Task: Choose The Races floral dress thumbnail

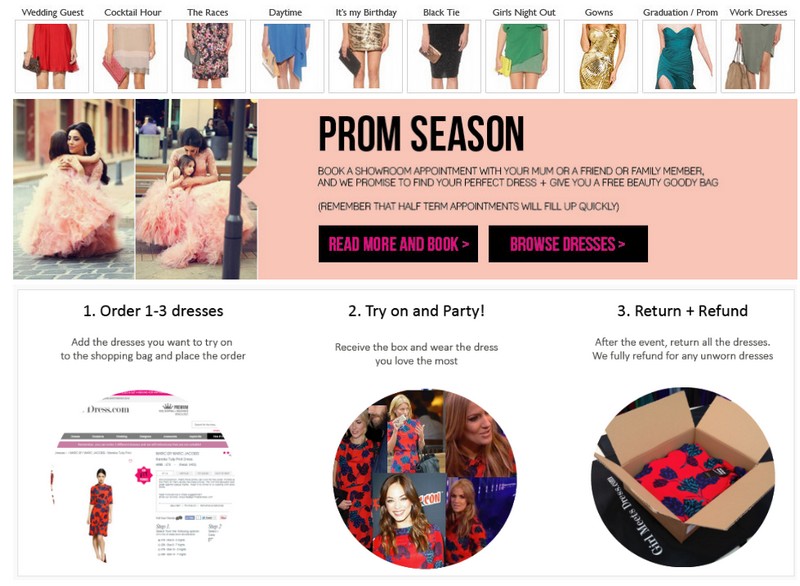Action: click(209, 56)
